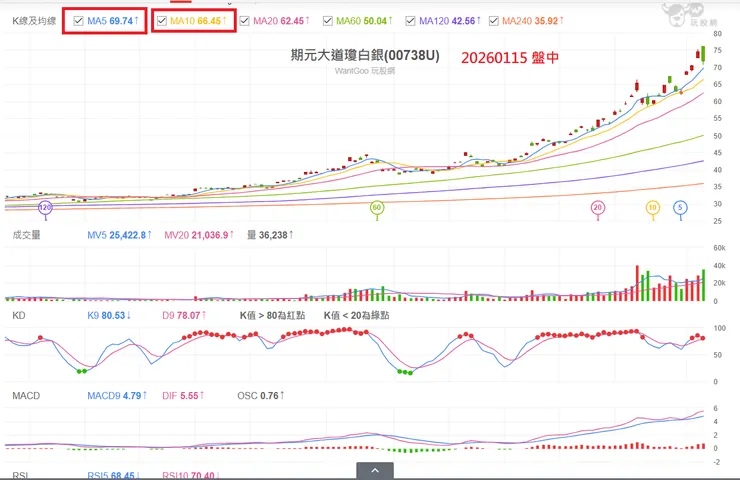Select the yellow 10 marker pin

[x=653, y=209]
